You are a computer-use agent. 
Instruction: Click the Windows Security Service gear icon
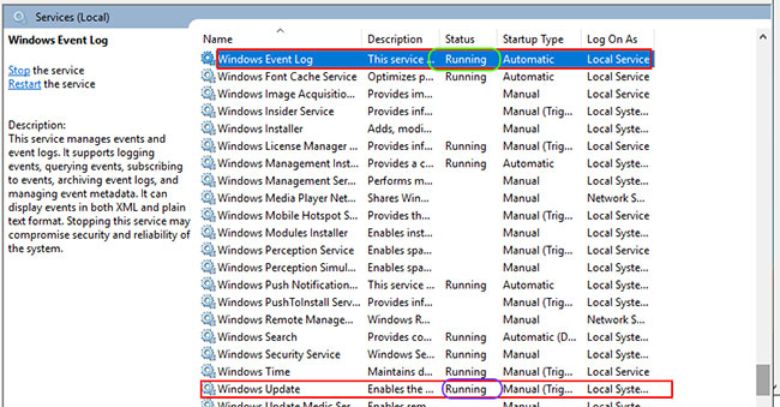coord(208,354)
